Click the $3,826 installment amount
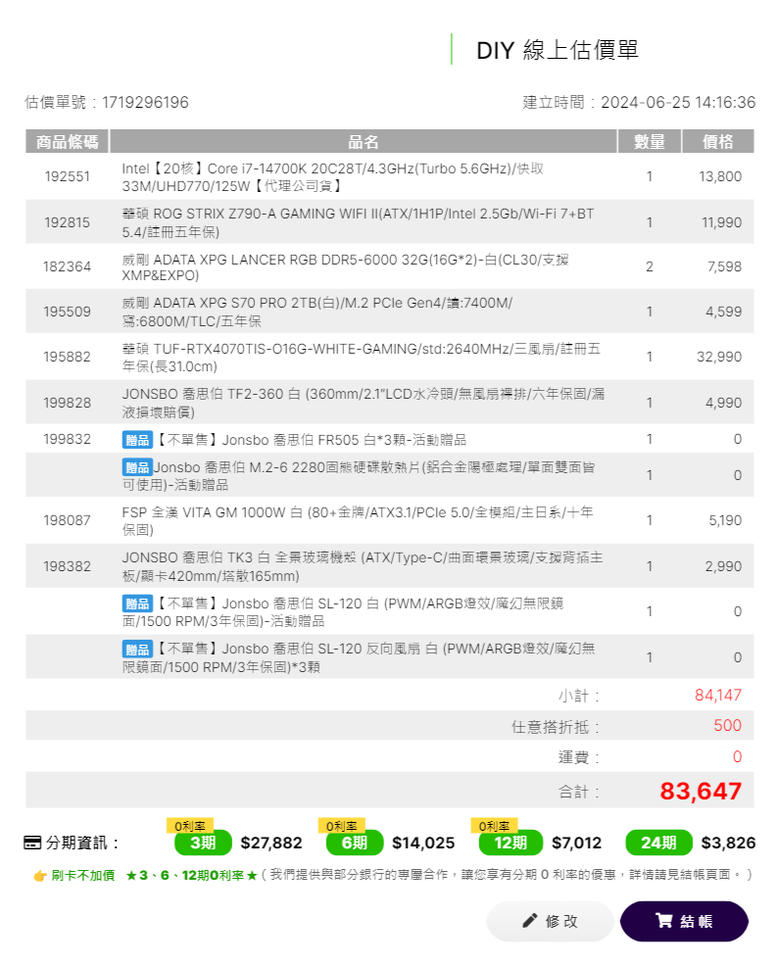 pos(728,843)
